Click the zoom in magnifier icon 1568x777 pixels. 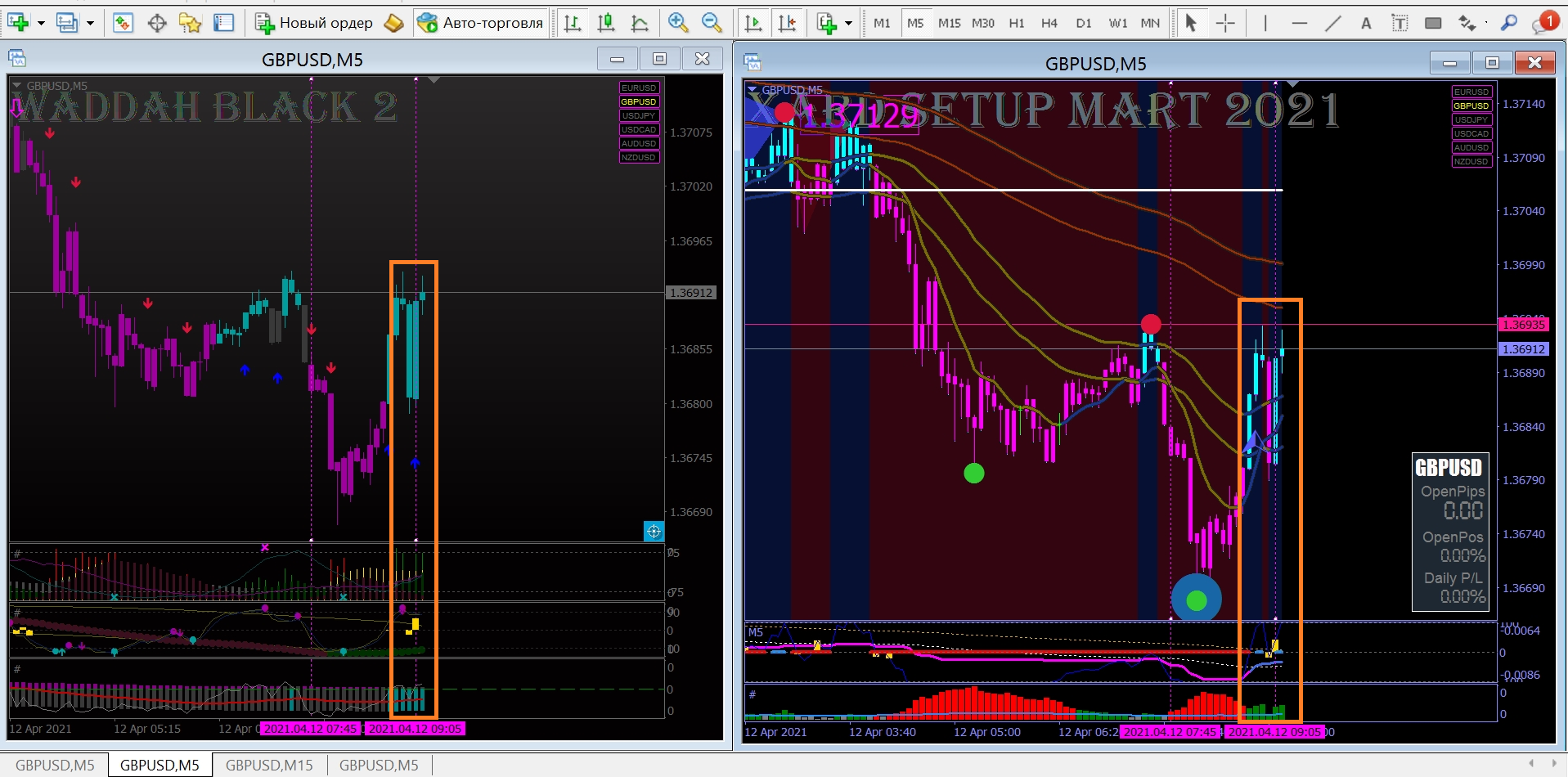pos(677,23)
